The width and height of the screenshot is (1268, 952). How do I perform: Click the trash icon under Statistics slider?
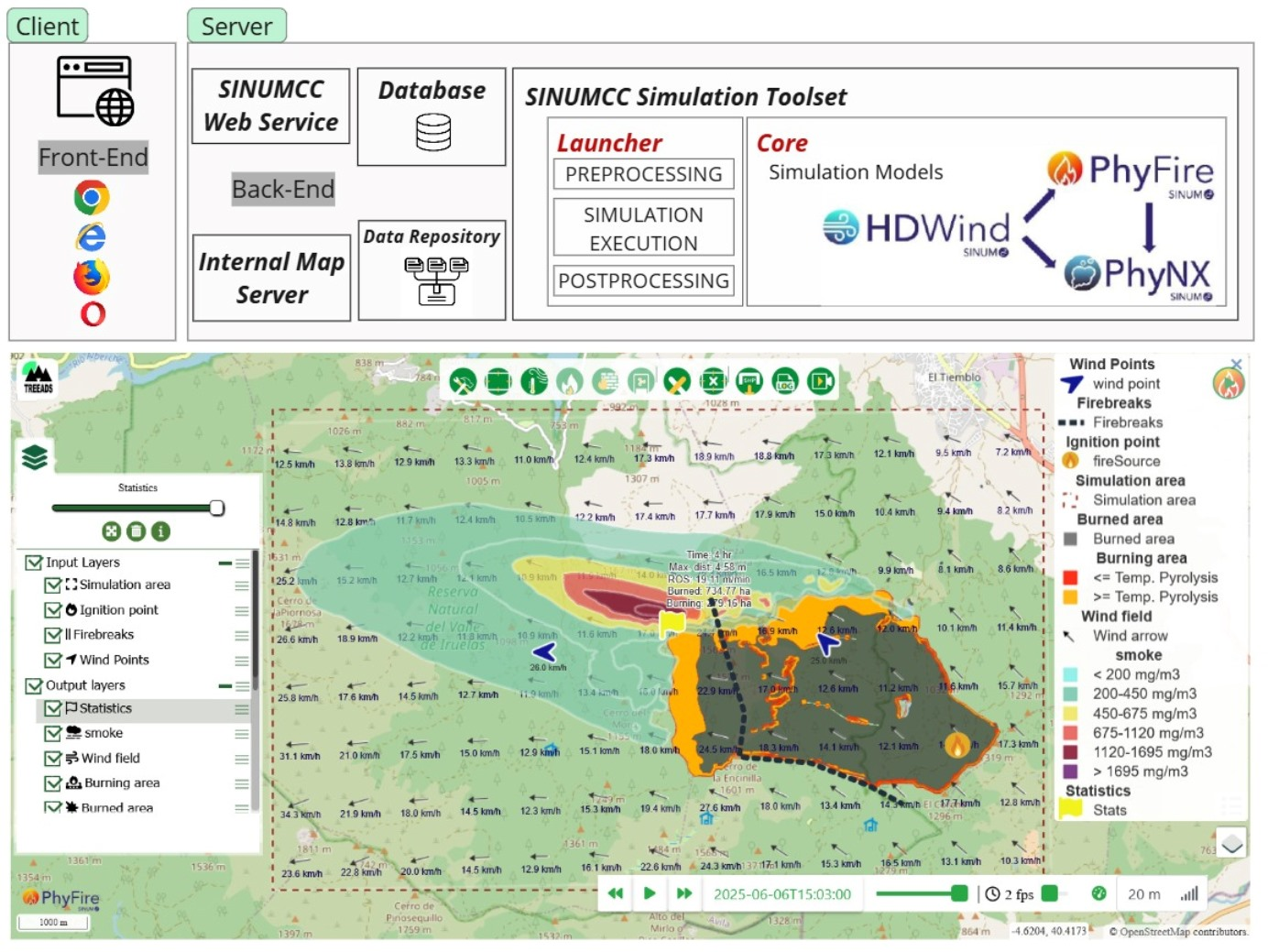pos(136,531)
